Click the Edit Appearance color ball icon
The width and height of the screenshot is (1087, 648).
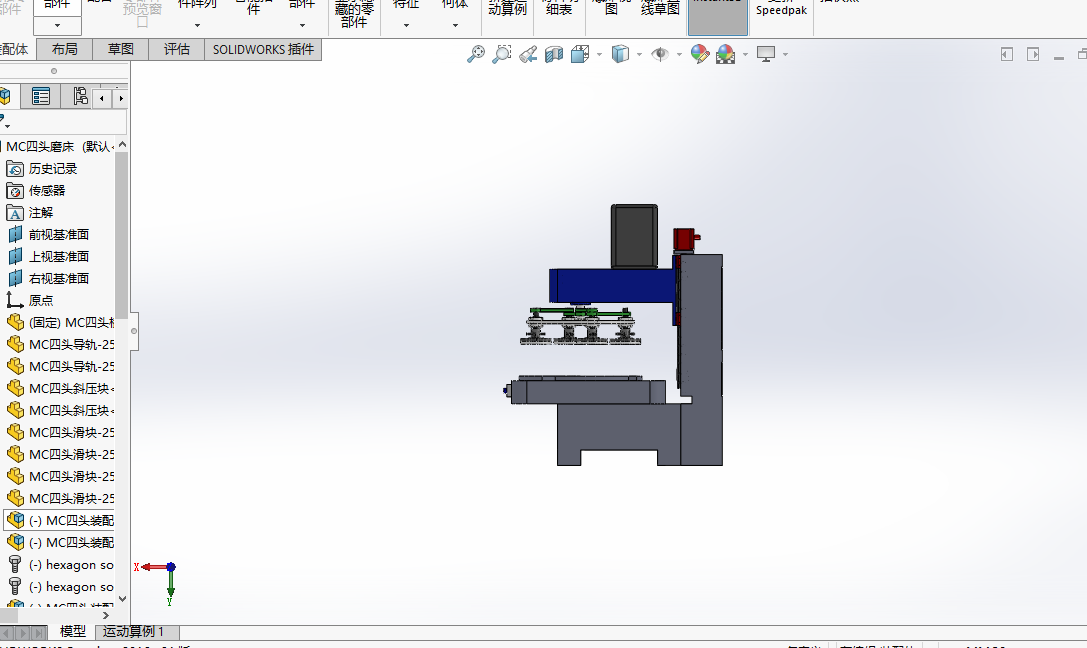point(700,54)
